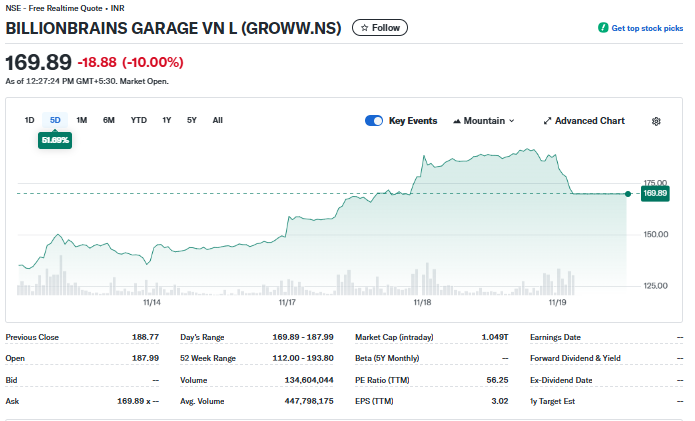
Task: Click the NSE Free Realtime Quote text
Action: (x=65, y=8)
